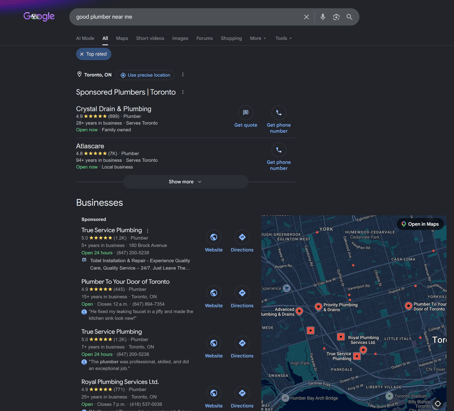Click the leaking faucet review snippet
Screen dimensions: 454x411
141,315
